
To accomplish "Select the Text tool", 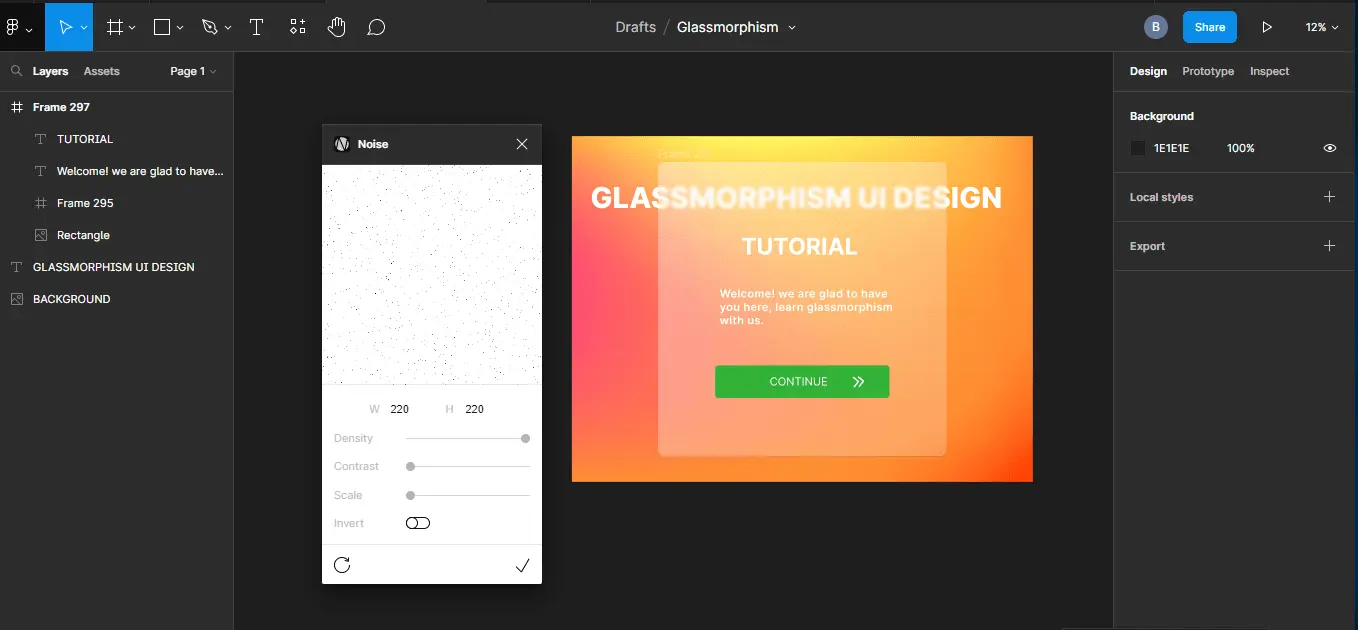I will click(256, 27).
